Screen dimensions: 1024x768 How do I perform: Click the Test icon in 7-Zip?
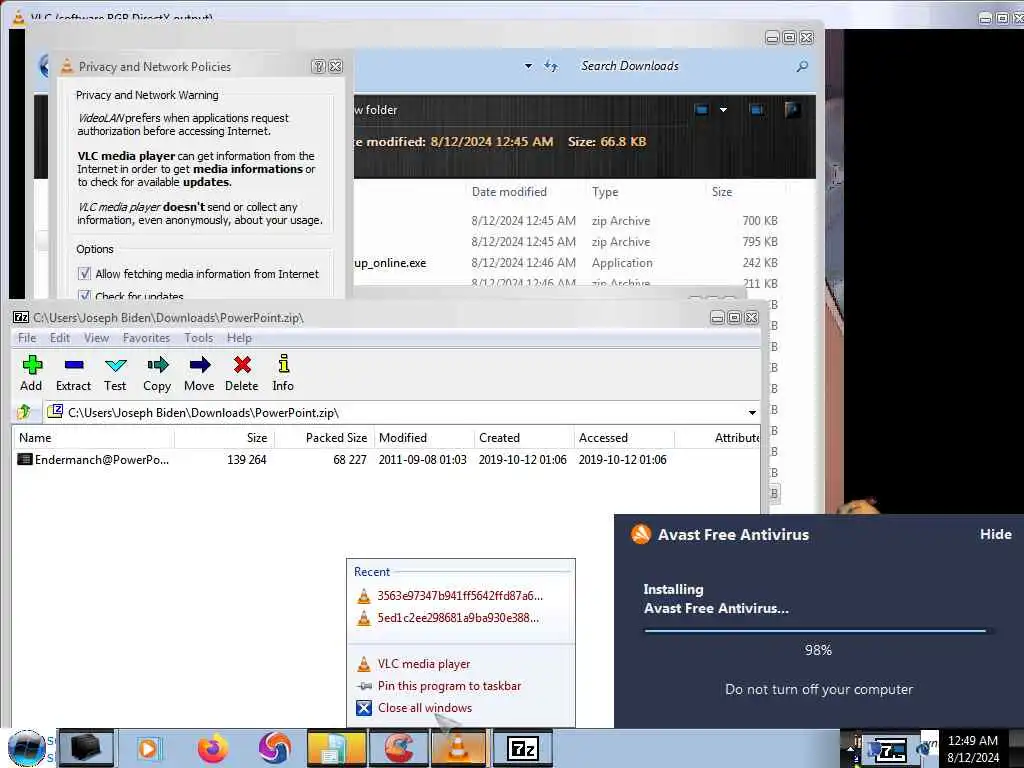click(x=116, y=374)
